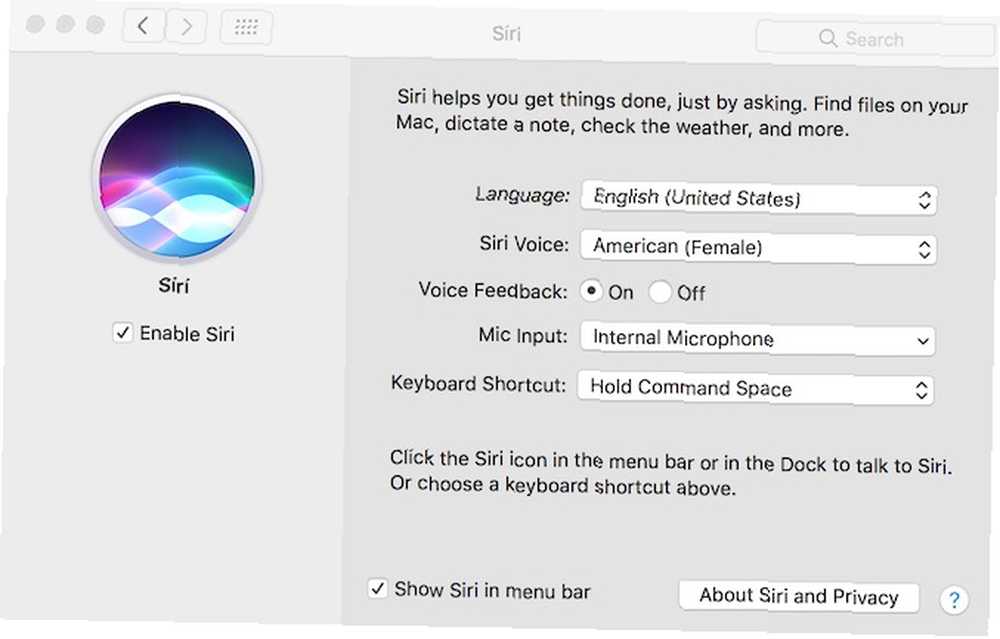Click the Siri window title text
Image resolution: width=1000 pixels, height=639 pixels.
click(x=506, y=33)
